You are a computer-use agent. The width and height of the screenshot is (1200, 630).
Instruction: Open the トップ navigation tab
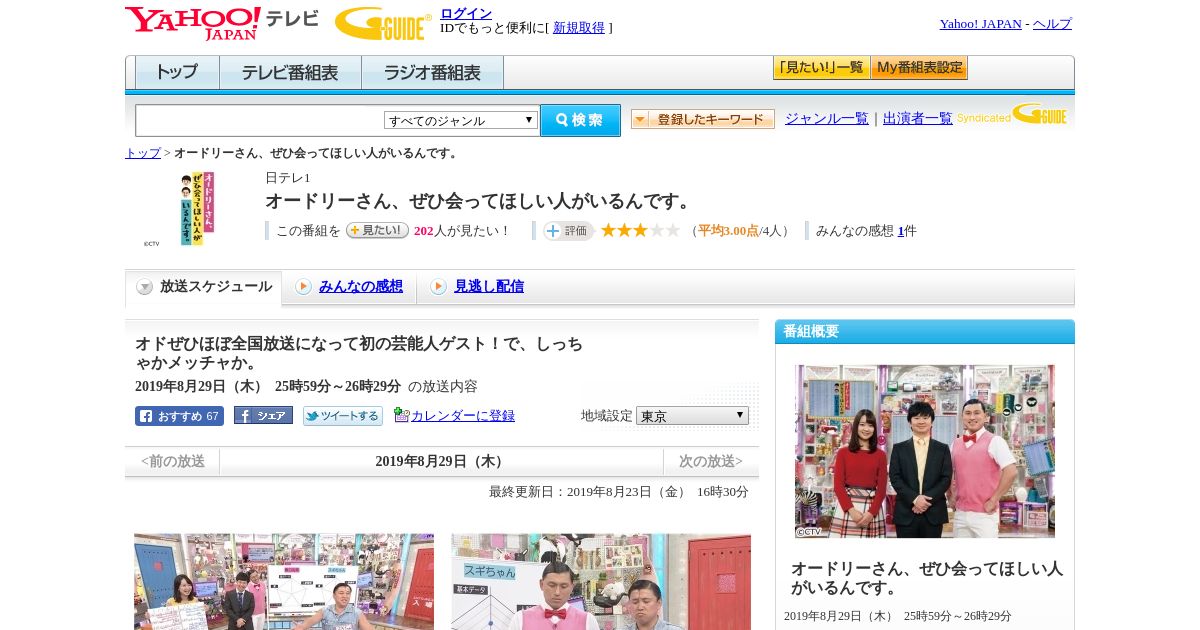[177, 72]
